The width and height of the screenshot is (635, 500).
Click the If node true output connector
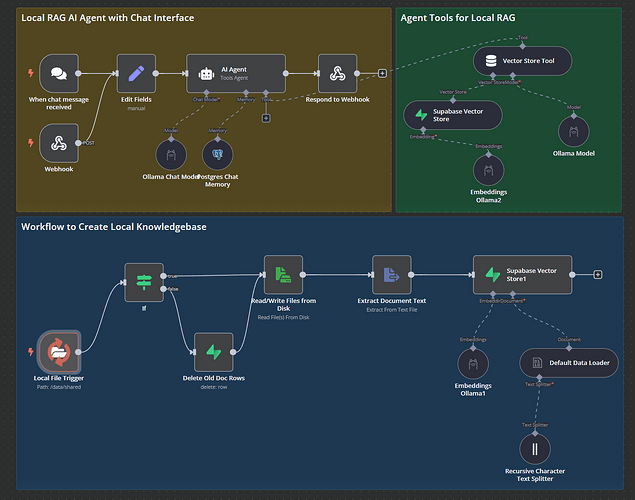[x=163, y=276]
